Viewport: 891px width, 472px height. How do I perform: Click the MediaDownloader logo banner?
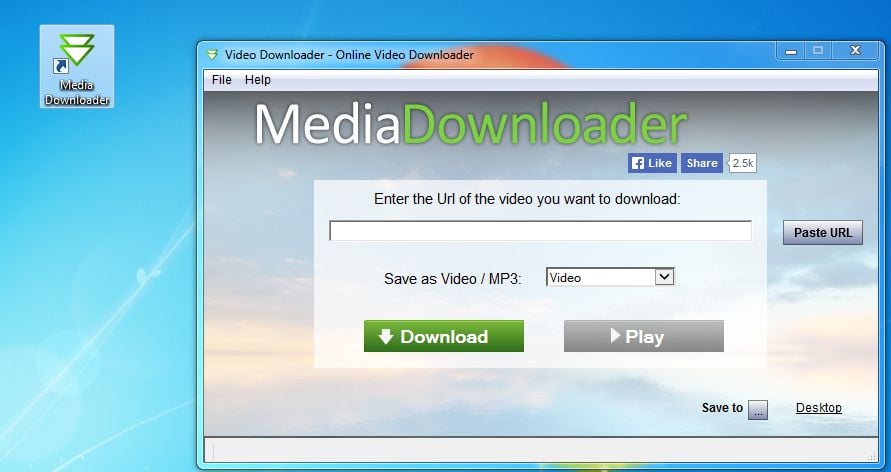coord(471,124)
